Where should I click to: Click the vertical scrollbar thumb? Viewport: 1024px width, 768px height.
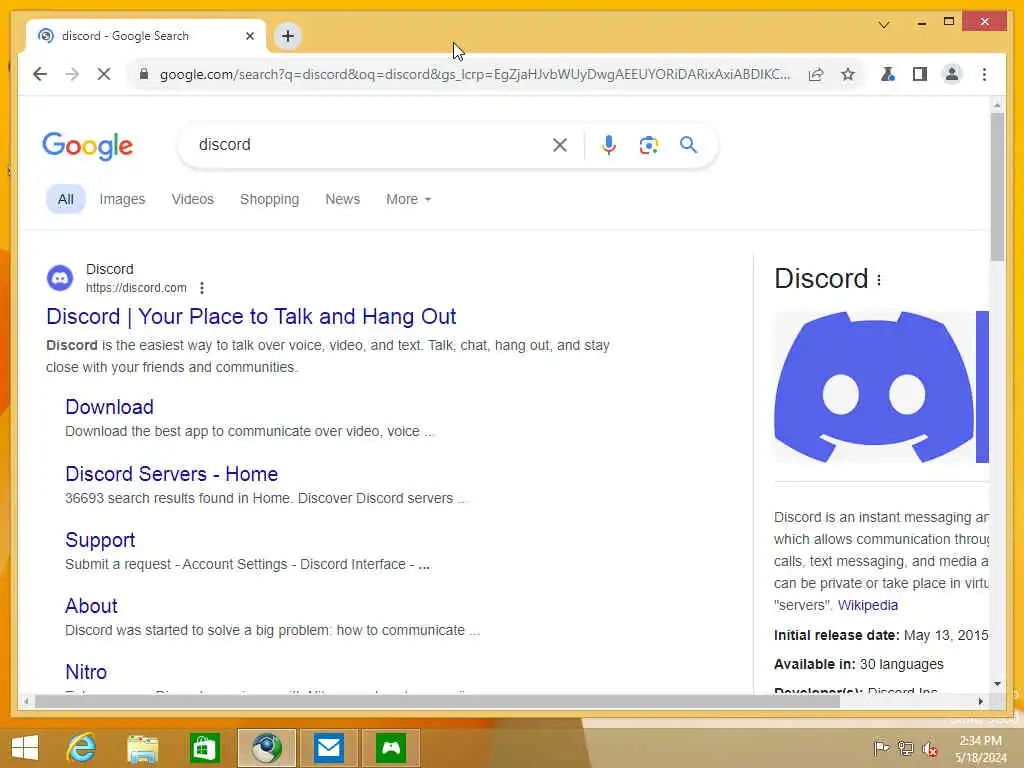(997, 187)
